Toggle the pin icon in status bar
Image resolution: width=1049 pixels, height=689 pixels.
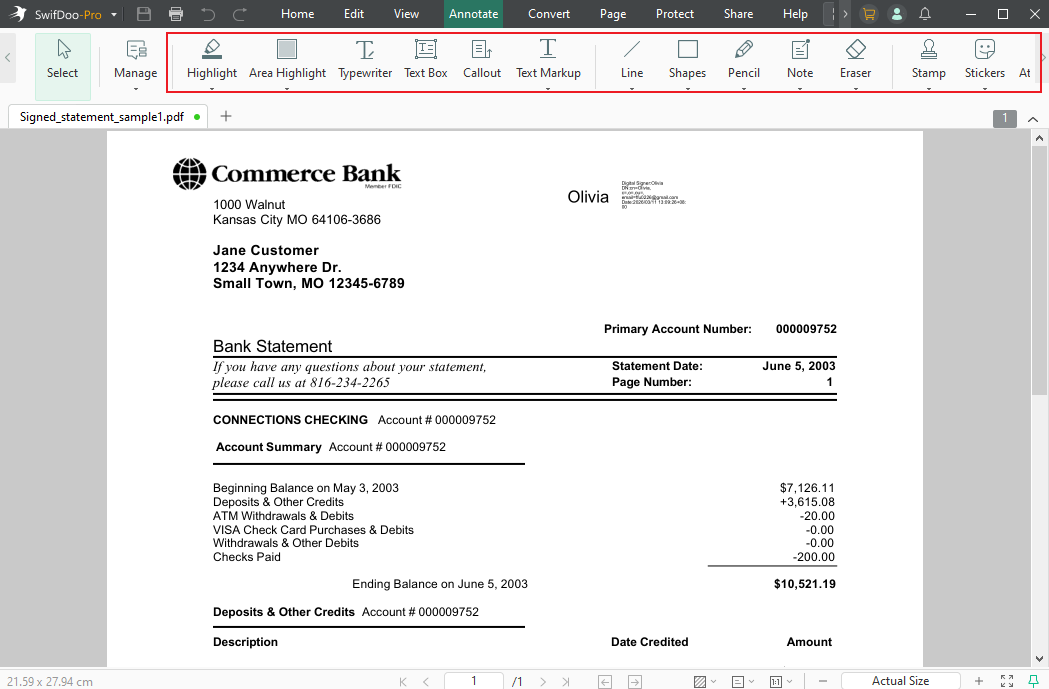1035,680
